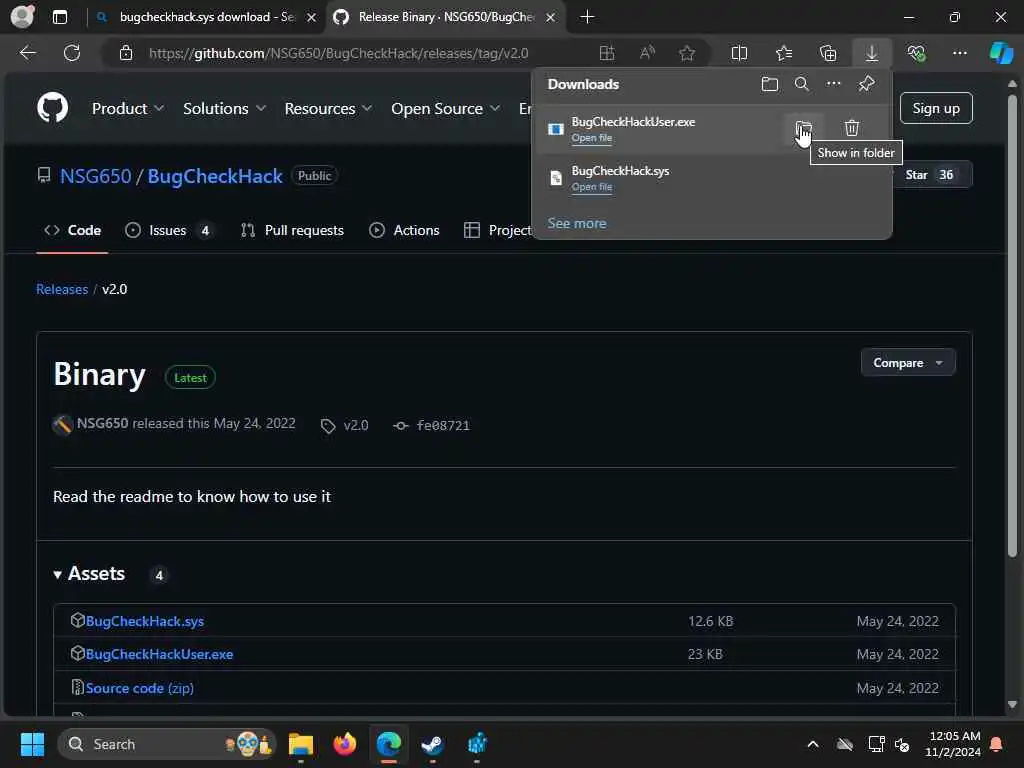The height and width of the screenshot is (768, 1024).
Task: Open the Windows Start menu
Action: tap(32, 744)
